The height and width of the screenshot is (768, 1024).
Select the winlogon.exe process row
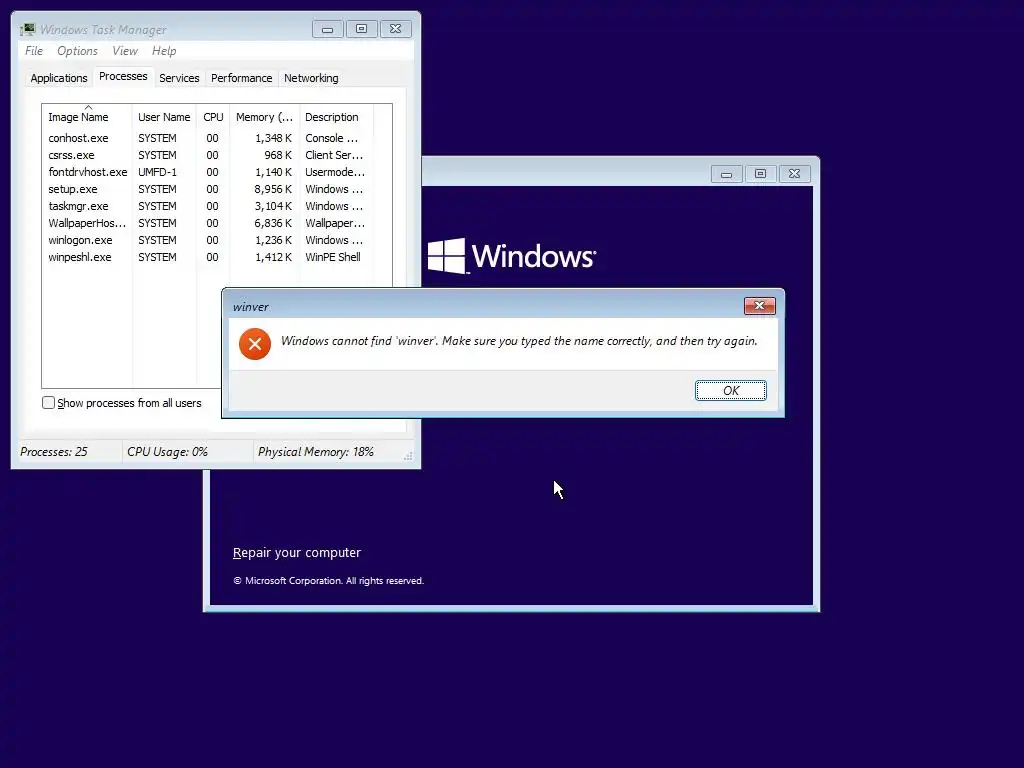coord(209,240)
